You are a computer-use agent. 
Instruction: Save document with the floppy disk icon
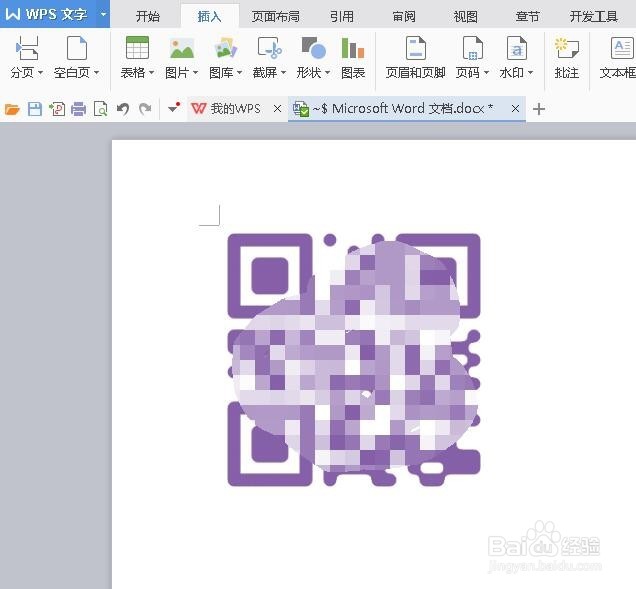tap(35, 109)
